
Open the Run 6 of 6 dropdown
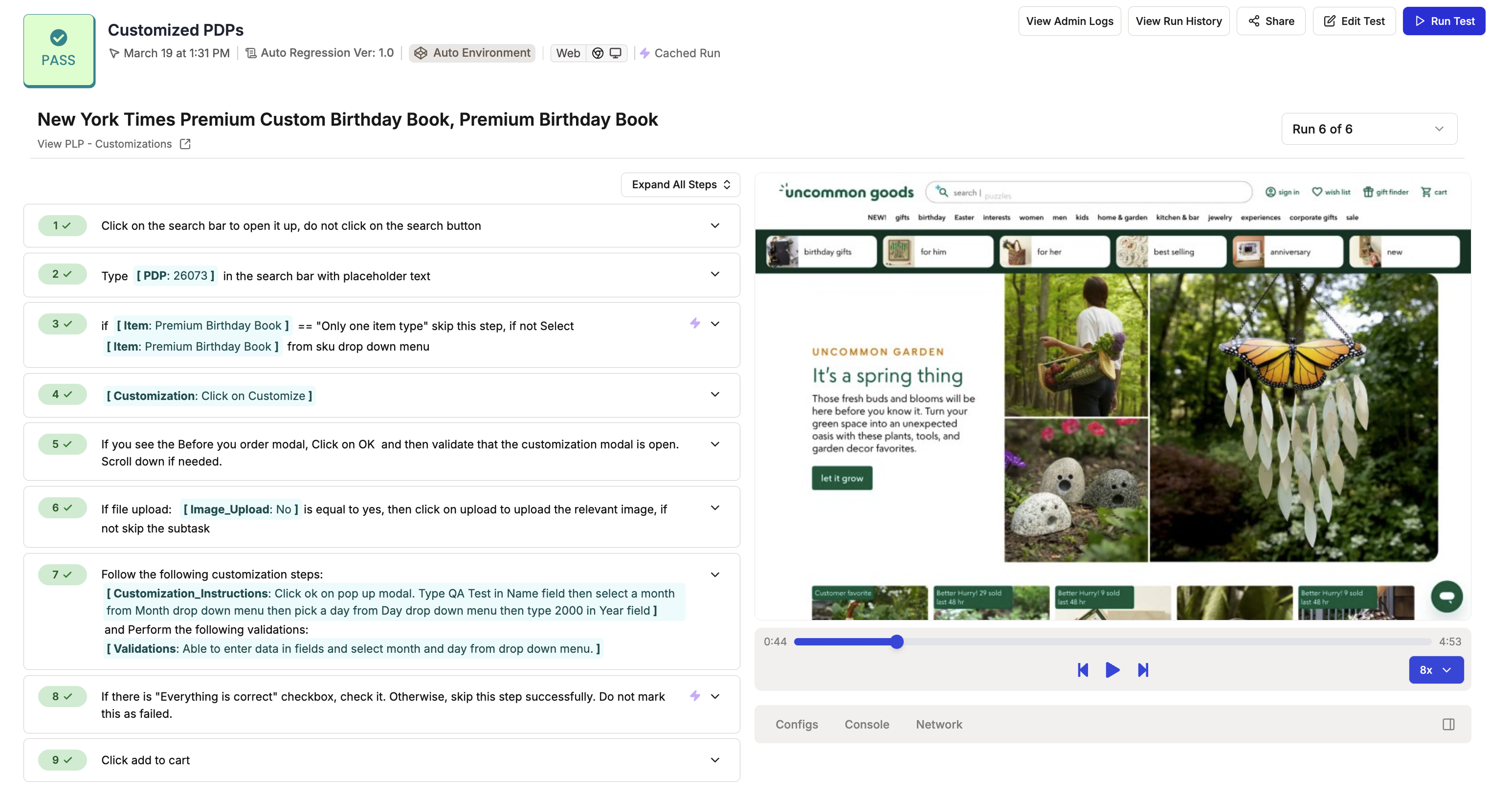pos(1368,129)
